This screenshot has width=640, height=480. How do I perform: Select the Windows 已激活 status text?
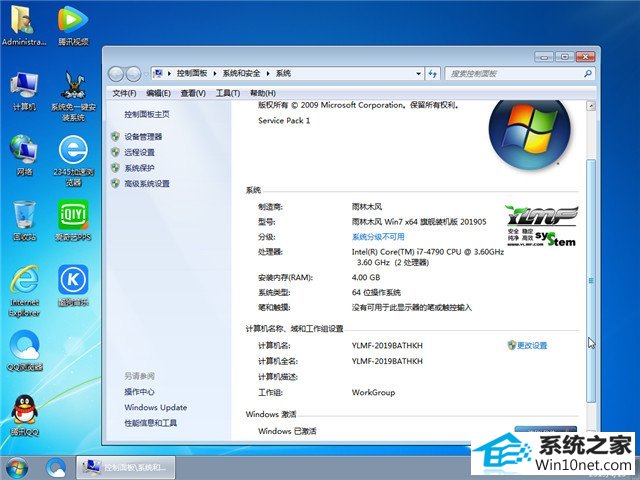pos(287,431)
